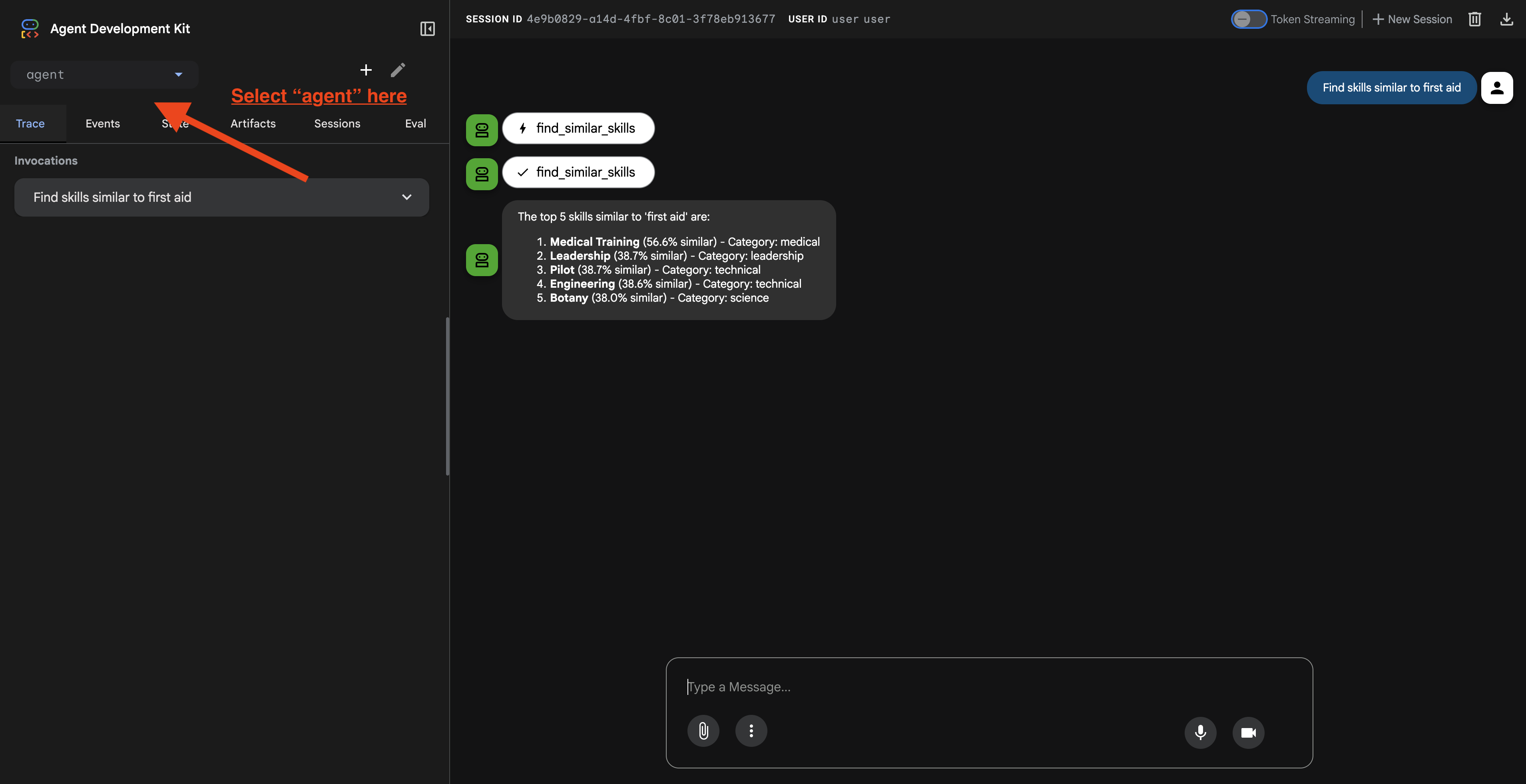Open the find_similar_skills function call chip
This screenshot has width=1526, height=784.
coord(578,128)
